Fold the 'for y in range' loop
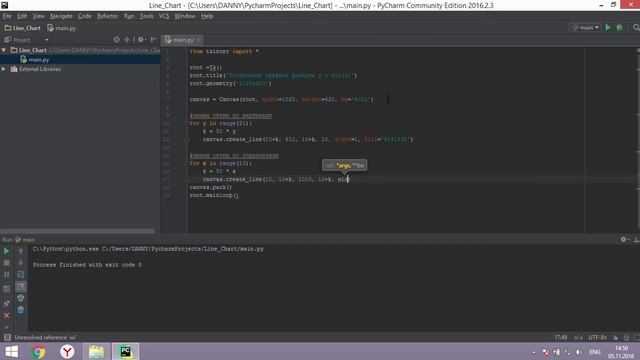 [188, 123]
